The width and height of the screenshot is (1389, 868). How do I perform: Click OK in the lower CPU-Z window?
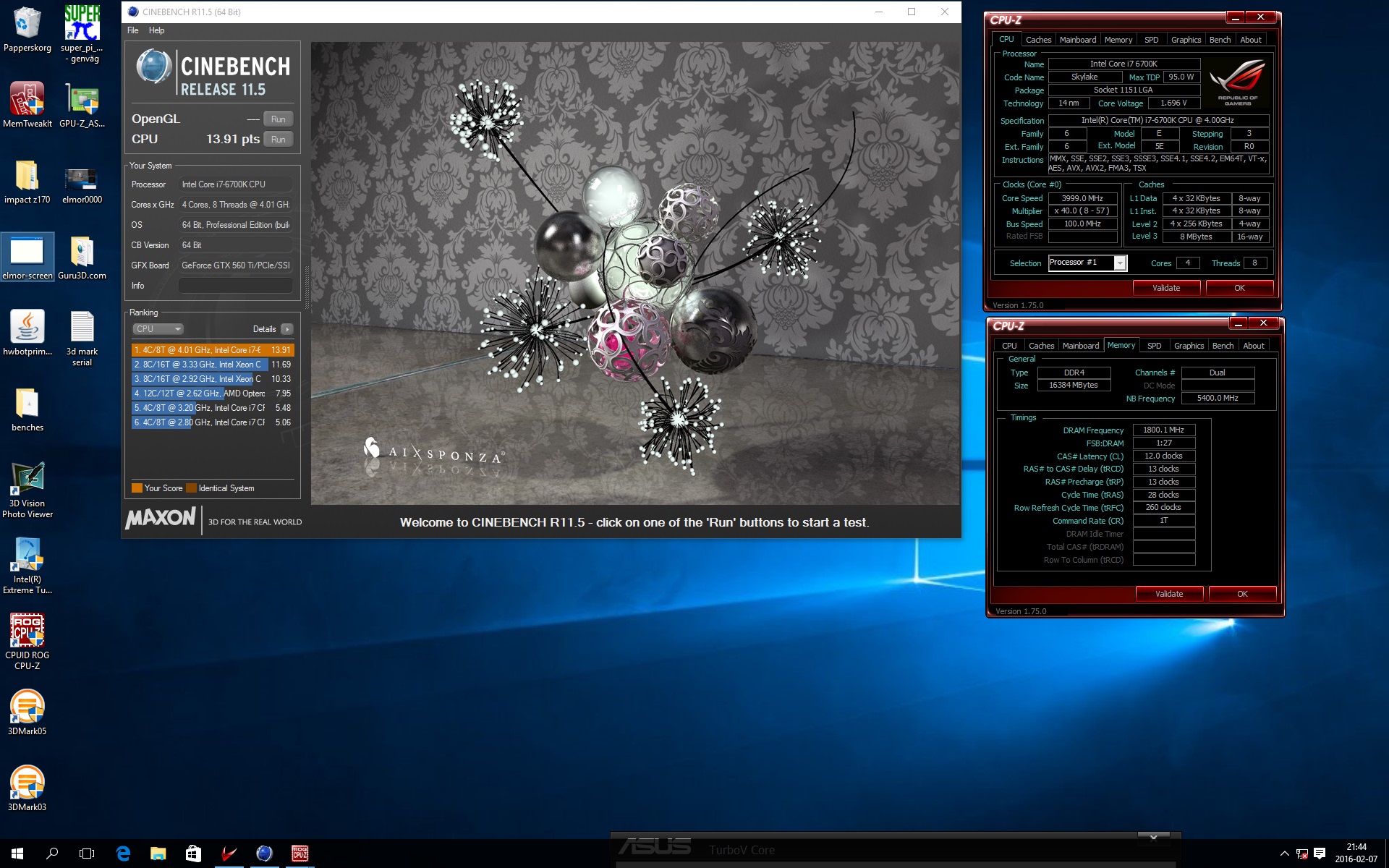click(1242, 594)
